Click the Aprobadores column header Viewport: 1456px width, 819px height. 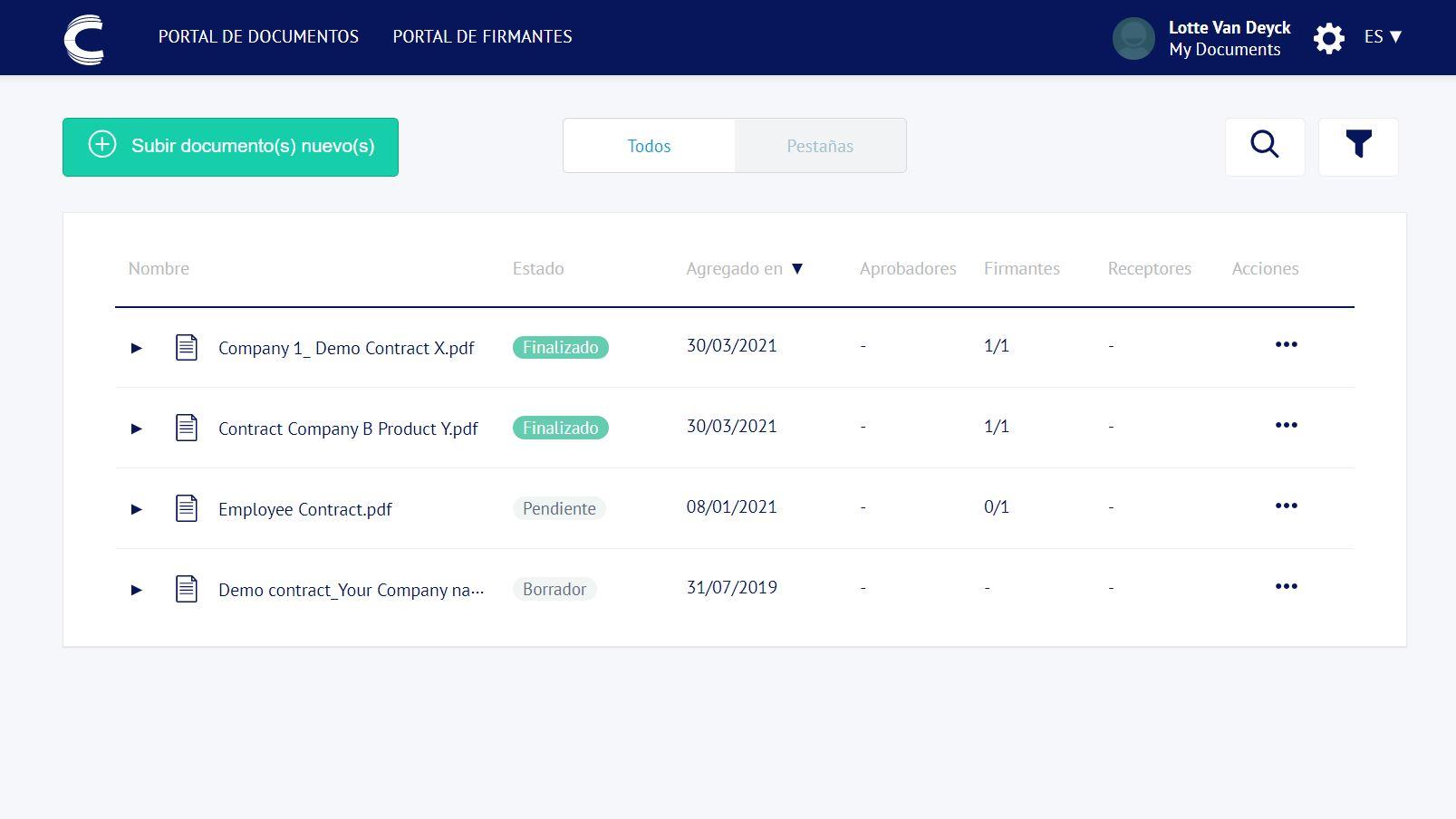[x=908, y=268]
